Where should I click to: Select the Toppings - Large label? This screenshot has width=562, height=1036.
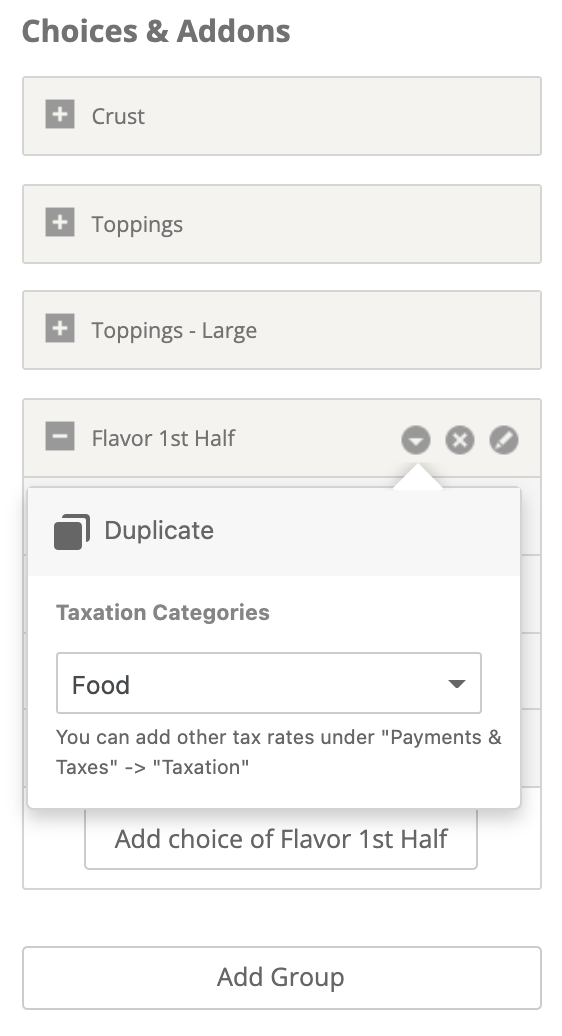pyautogui.click(x=174, y=330)
